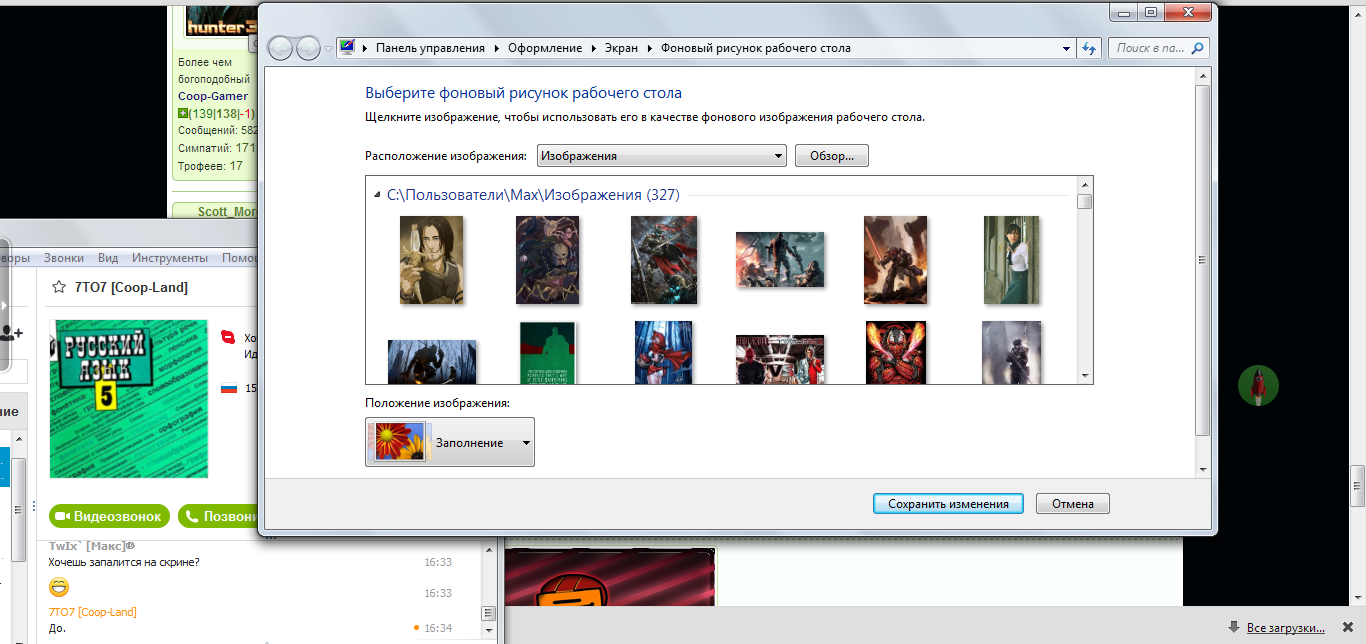Click the star icon beside 7TO7 [Coop-Land]
1366x644 pixels.
(x=60, y=288)
